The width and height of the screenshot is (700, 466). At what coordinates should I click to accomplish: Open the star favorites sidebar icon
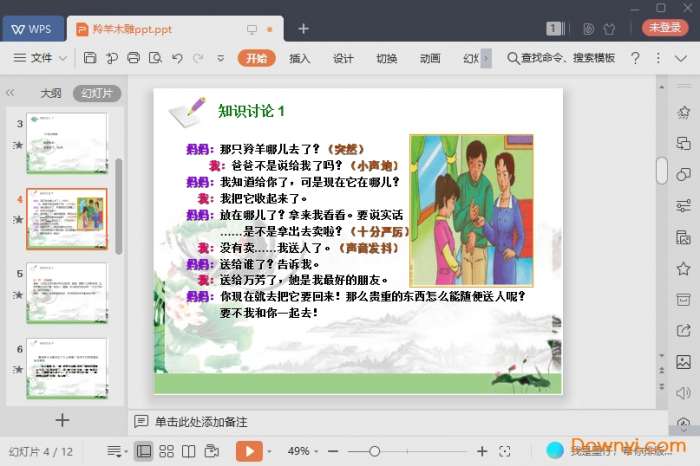coord(683,269)
